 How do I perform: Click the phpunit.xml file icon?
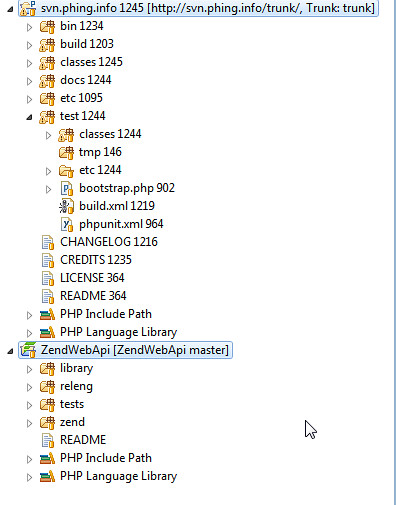(67, 225)
